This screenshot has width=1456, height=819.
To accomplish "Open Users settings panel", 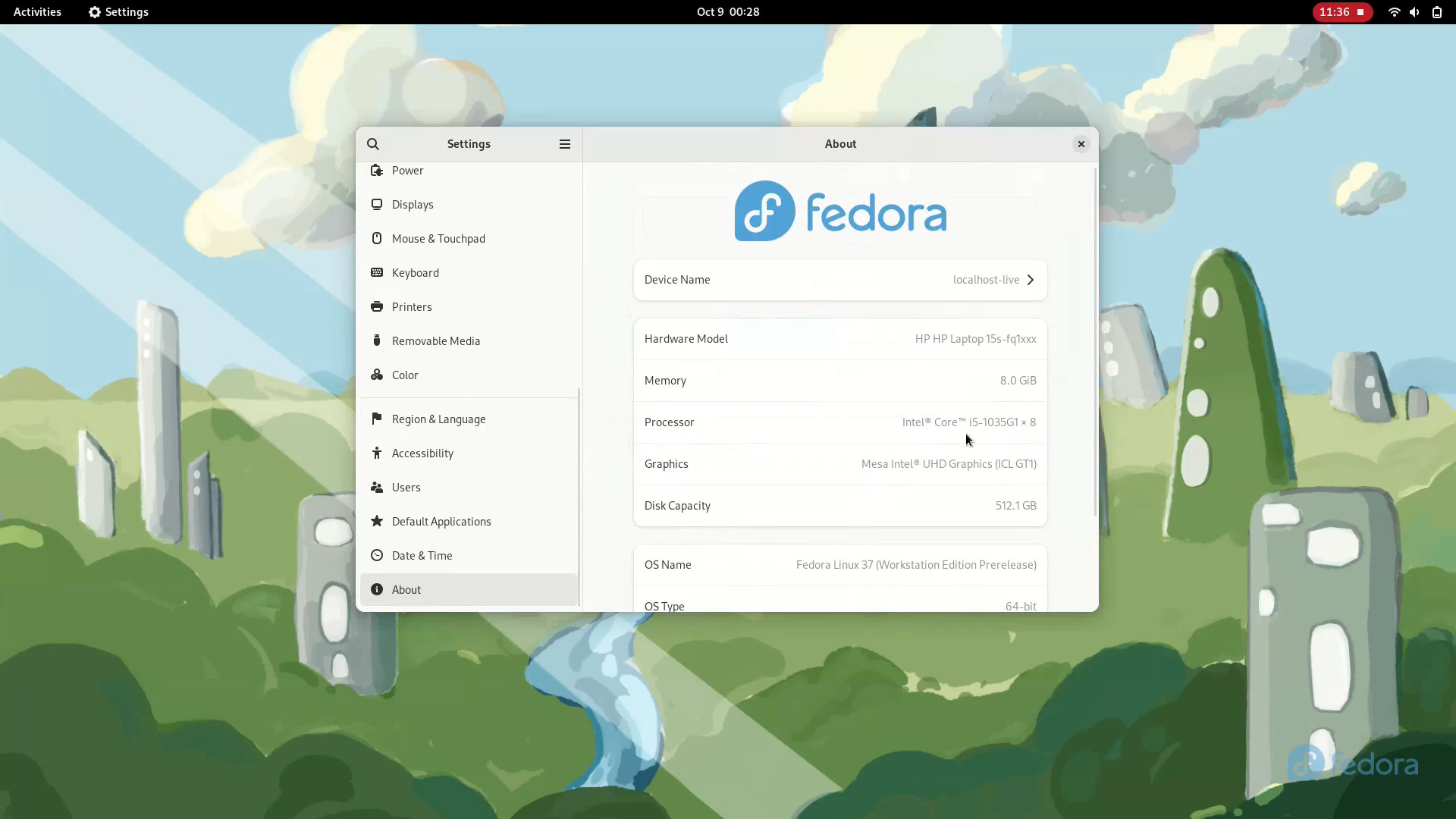I will (x=406, y=487).
